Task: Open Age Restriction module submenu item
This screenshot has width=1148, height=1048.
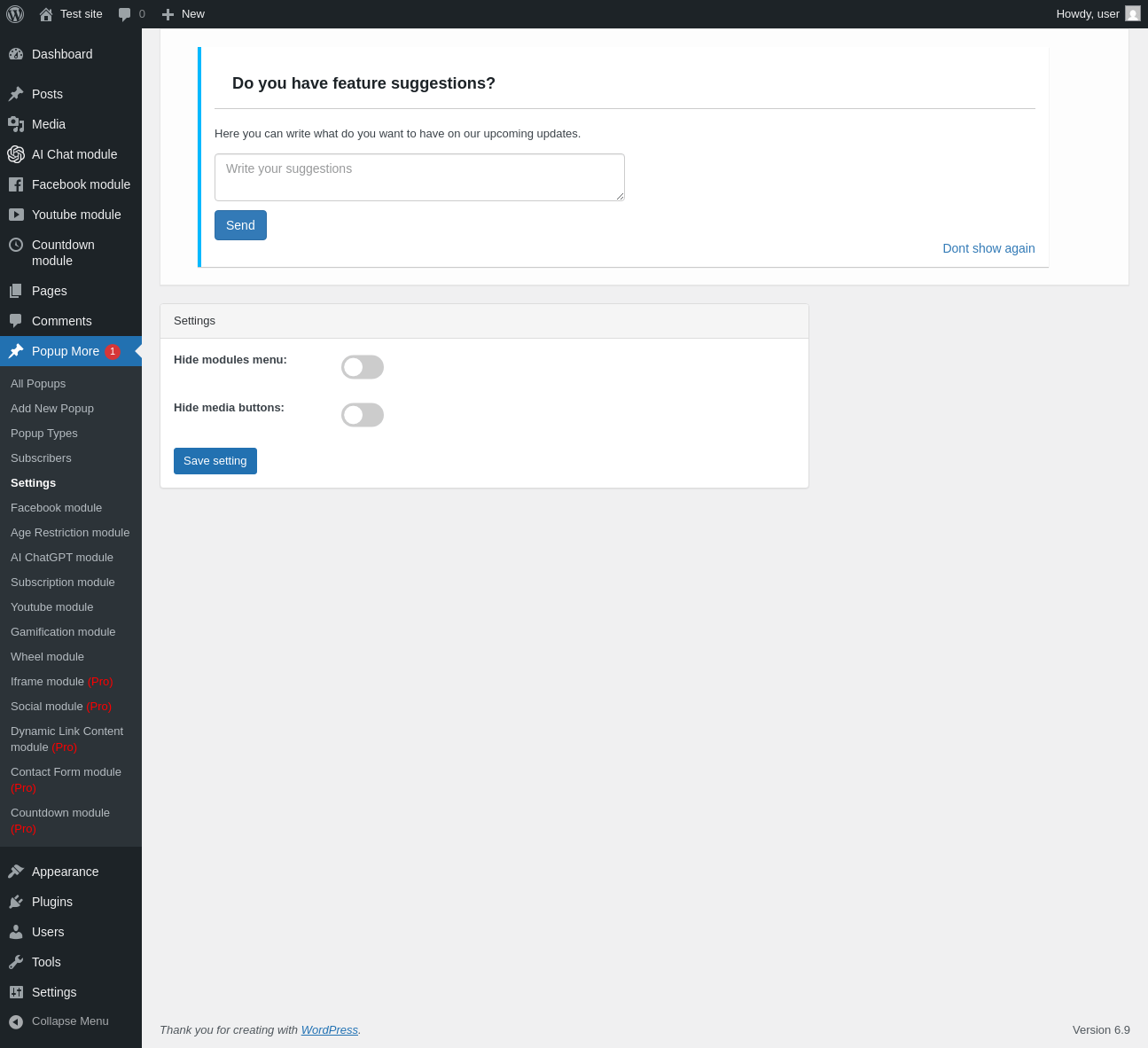Action: [70, 533]
